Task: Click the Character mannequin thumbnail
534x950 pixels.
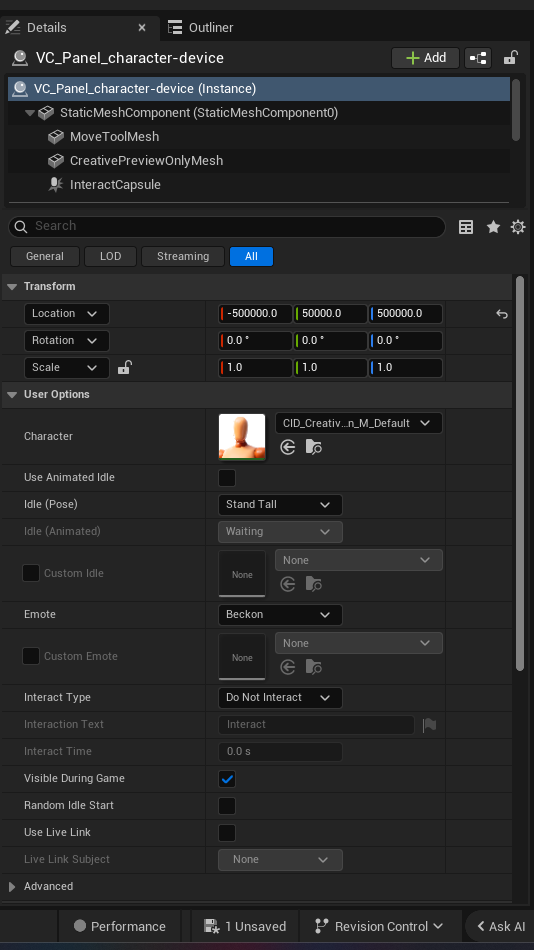Action: coord(242,437)
